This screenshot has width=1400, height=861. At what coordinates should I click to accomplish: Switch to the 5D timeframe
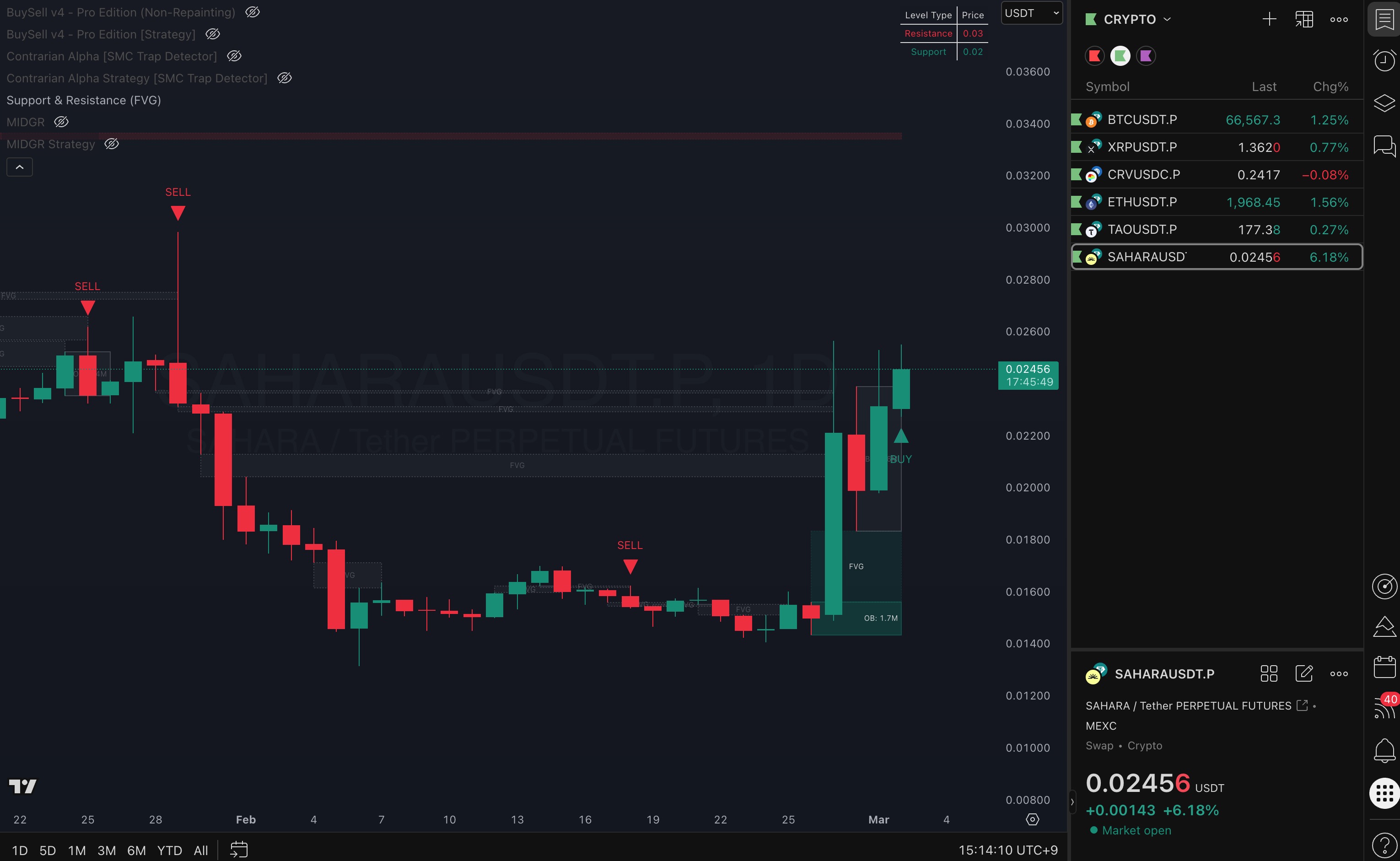click(47, 850)
